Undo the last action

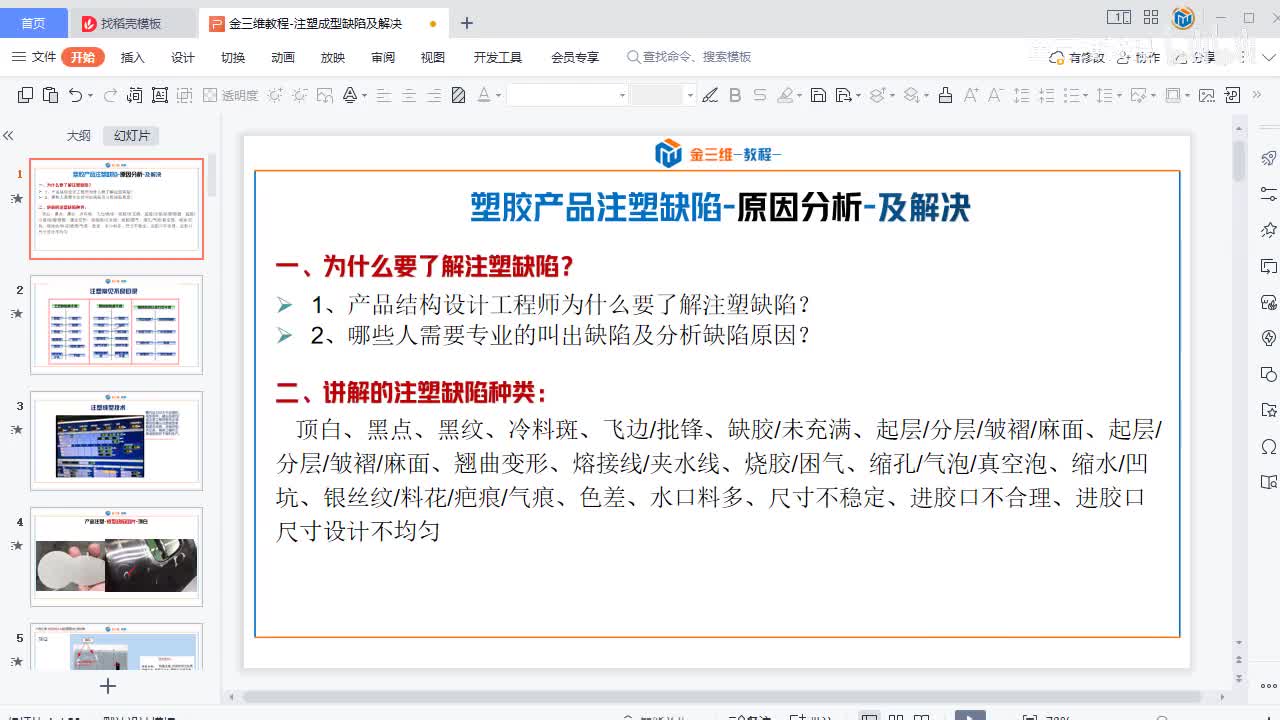tap(75, 95)
